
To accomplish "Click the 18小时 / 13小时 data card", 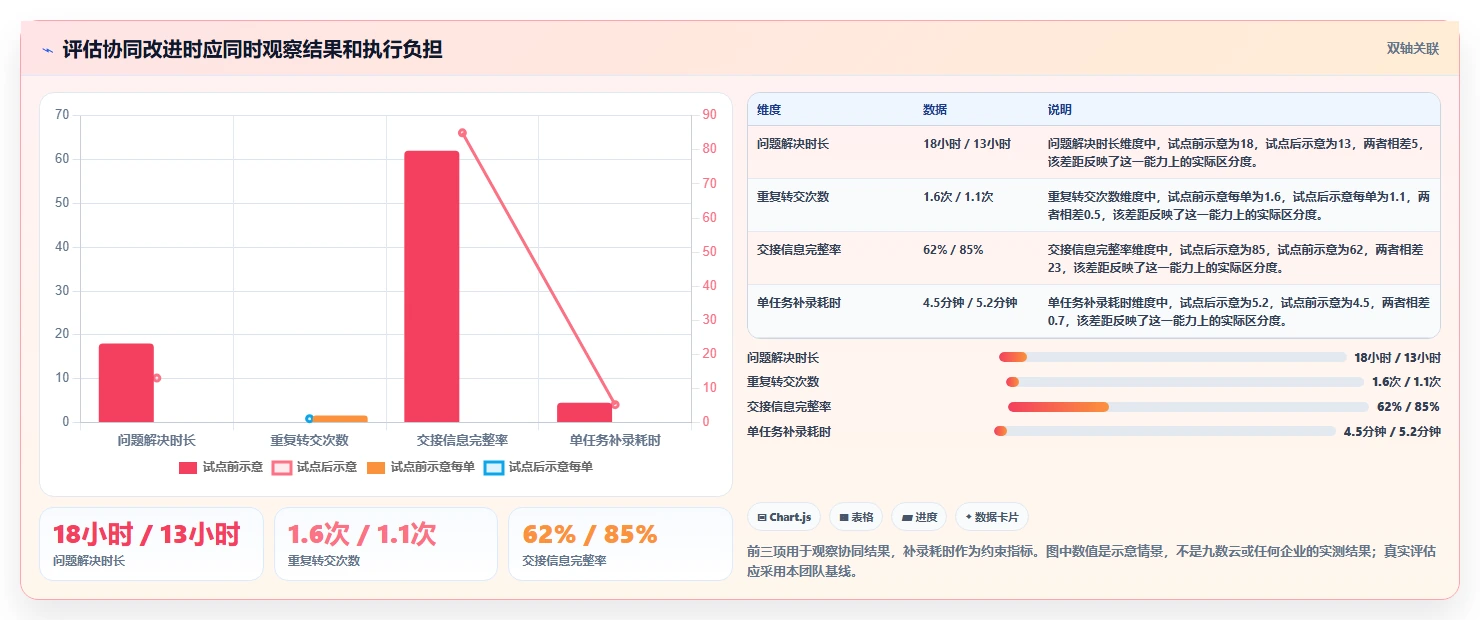I will [x=151, y=544].
